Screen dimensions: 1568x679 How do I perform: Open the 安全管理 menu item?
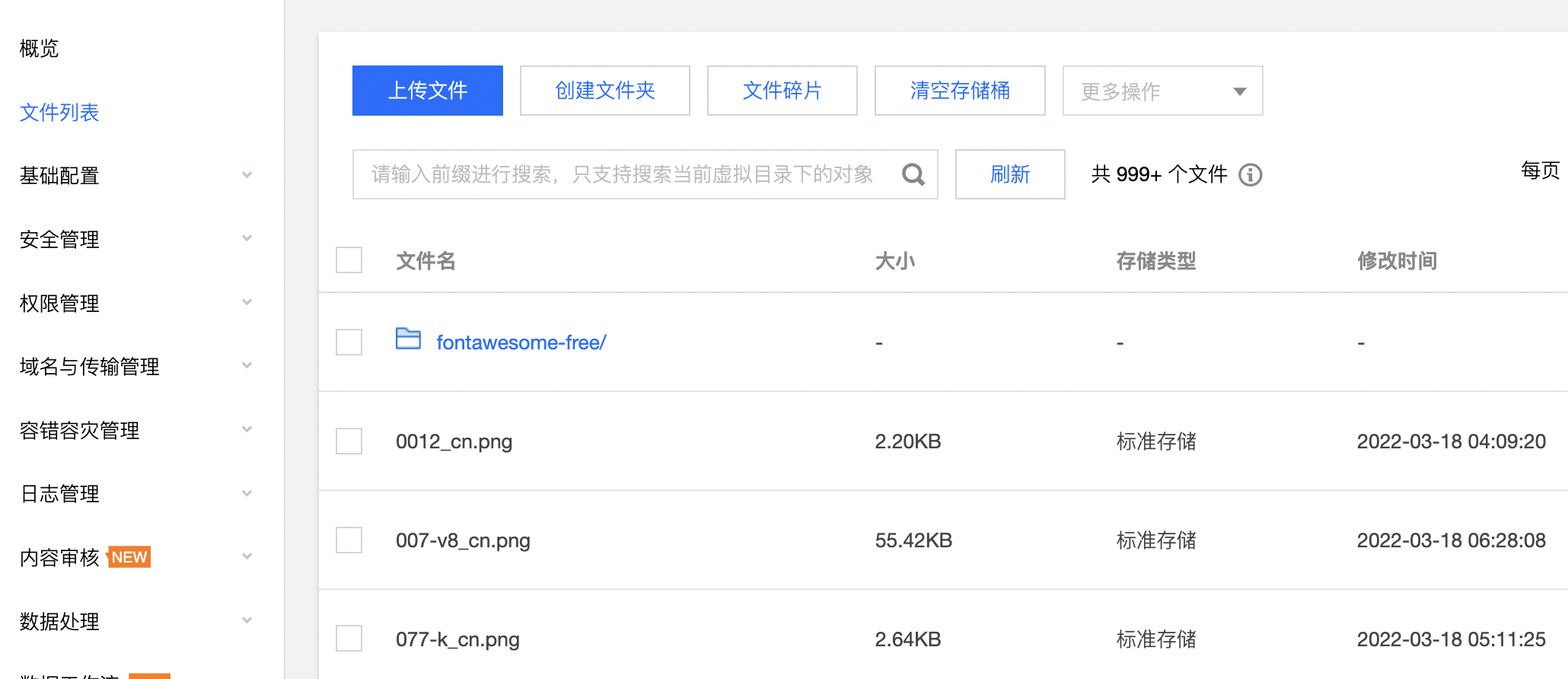click(59, 240)
